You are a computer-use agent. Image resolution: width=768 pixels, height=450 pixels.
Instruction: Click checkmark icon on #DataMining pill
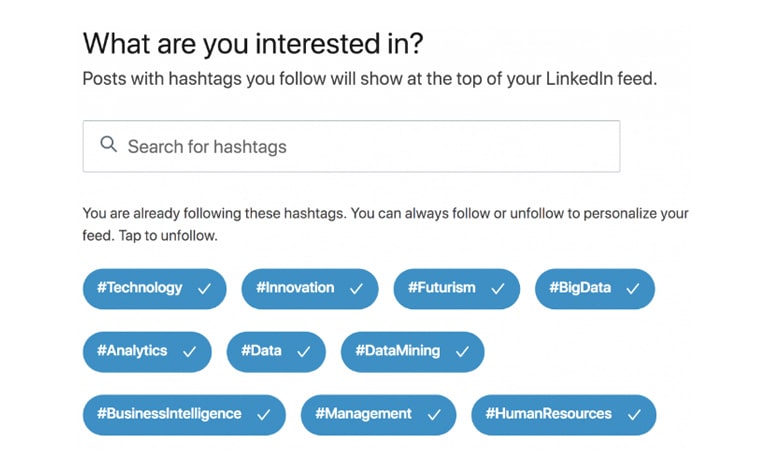pyautogui.click(x=462, y=352)
